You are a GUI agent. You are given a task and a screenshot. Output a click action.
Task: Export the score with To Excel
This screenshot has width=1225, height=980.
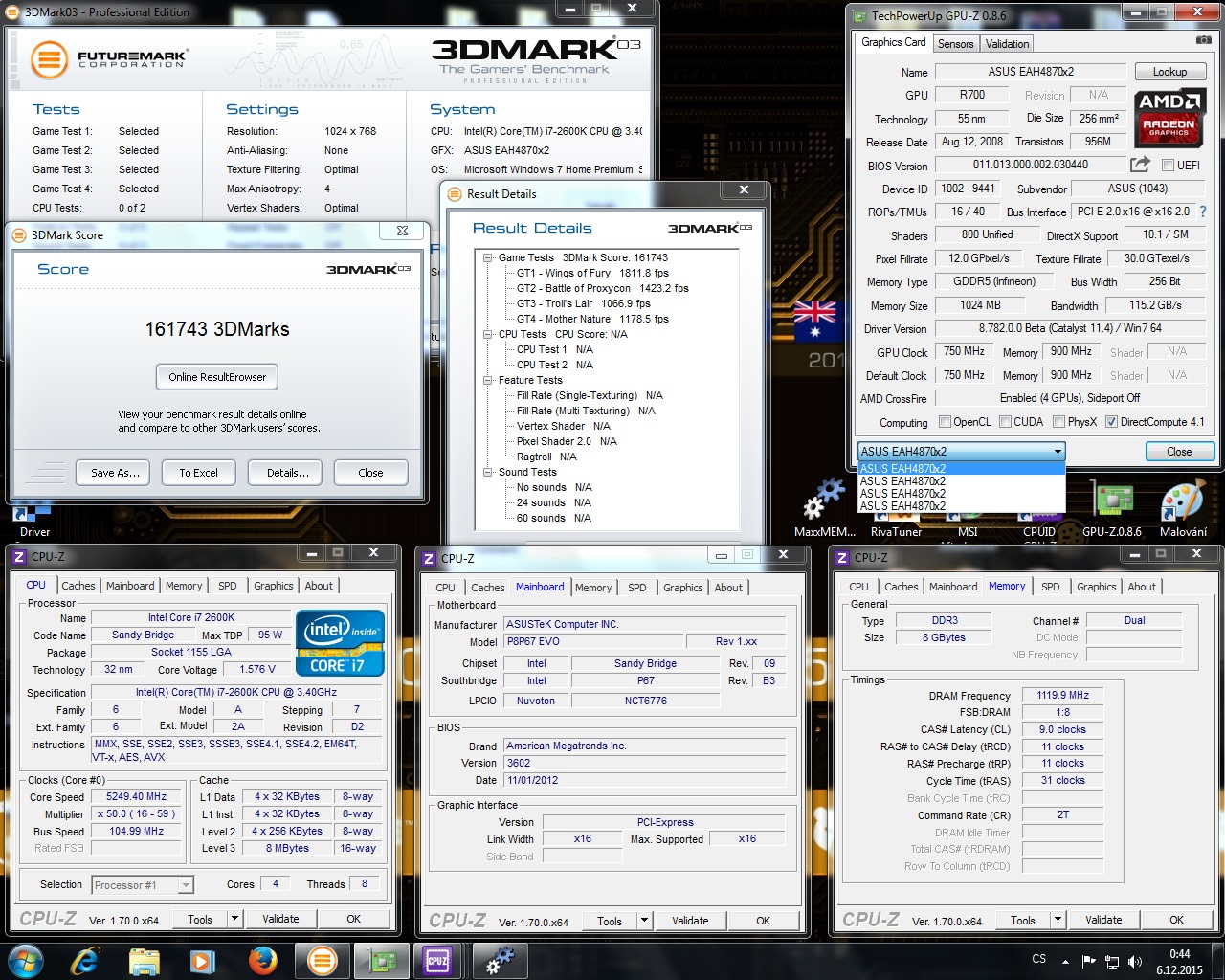click(x=198, y=473)
